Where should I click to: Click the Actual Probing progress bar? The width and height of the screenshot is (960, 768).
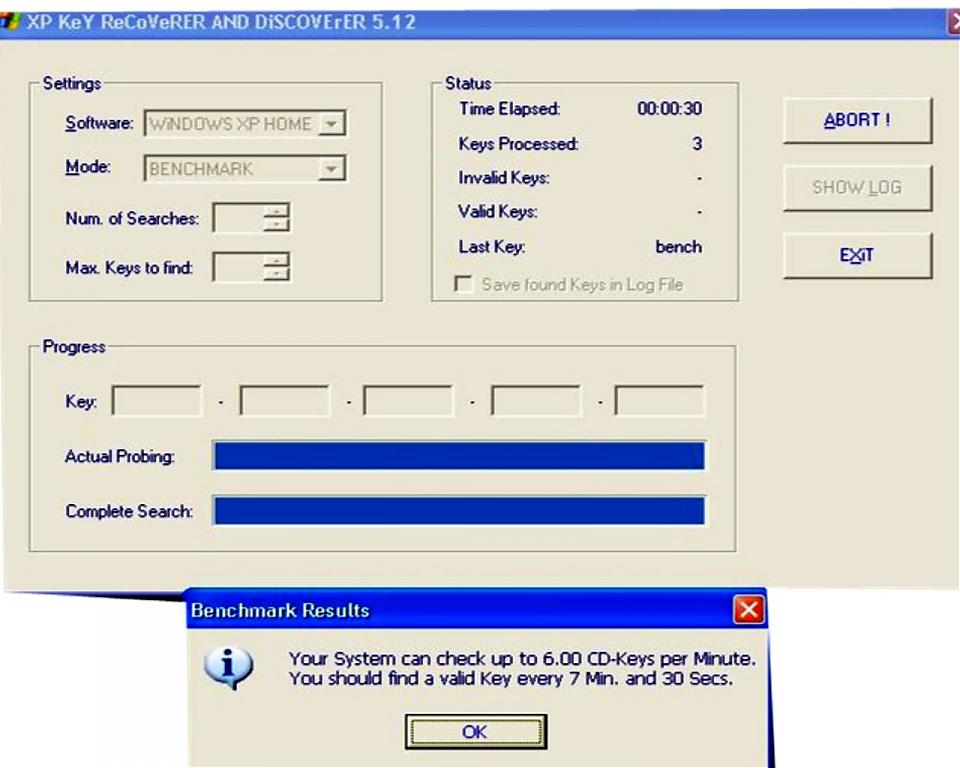pos(459,456)
